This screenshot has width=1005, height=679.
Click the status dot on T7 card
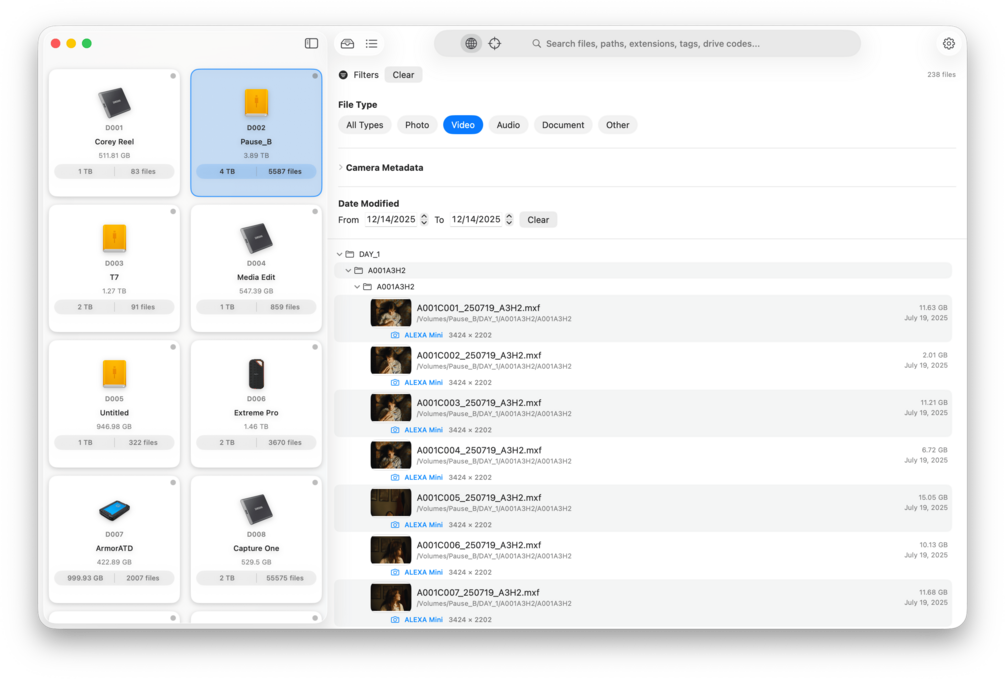173,212
